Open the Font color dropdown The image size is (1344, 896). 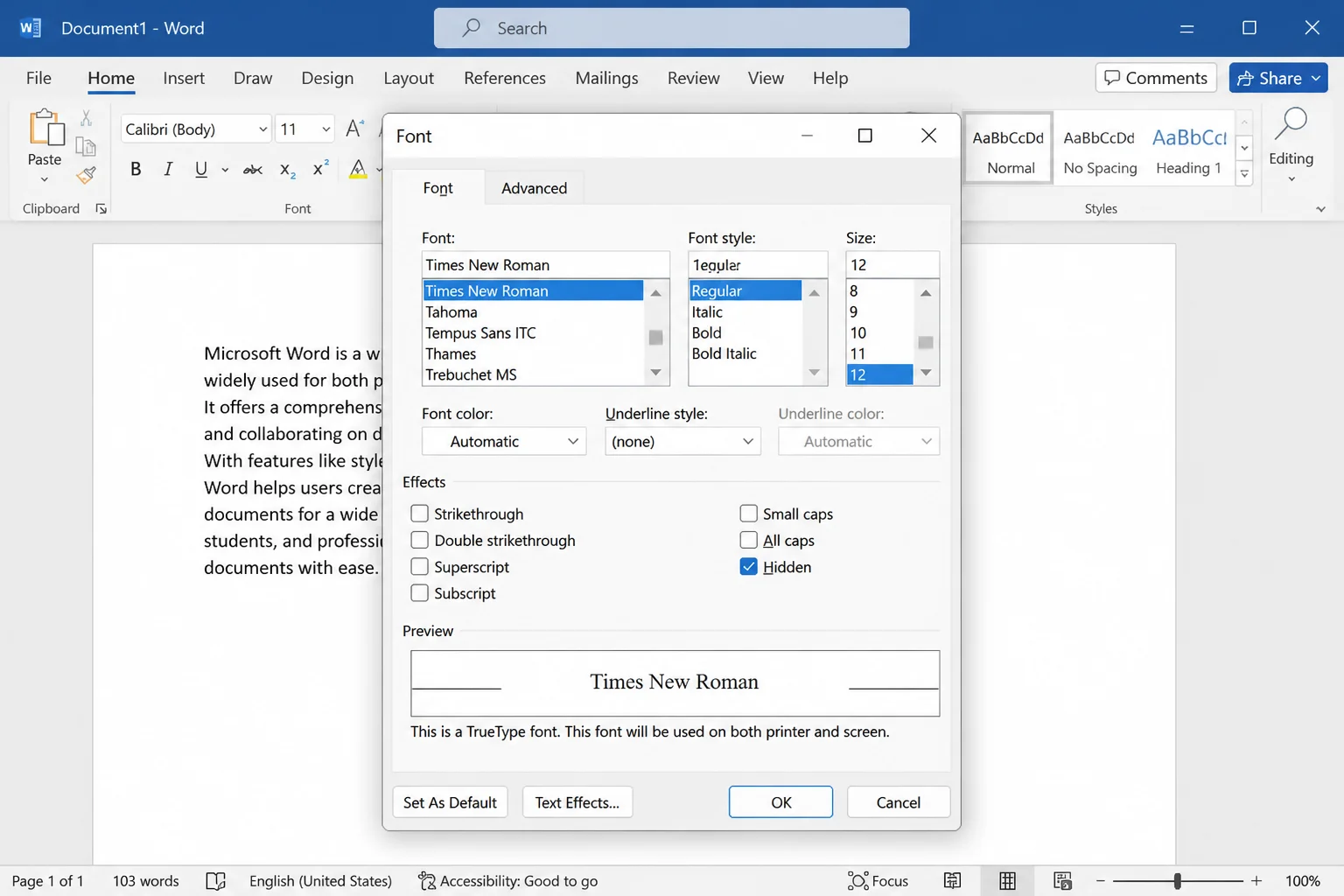tap(504, 441)
